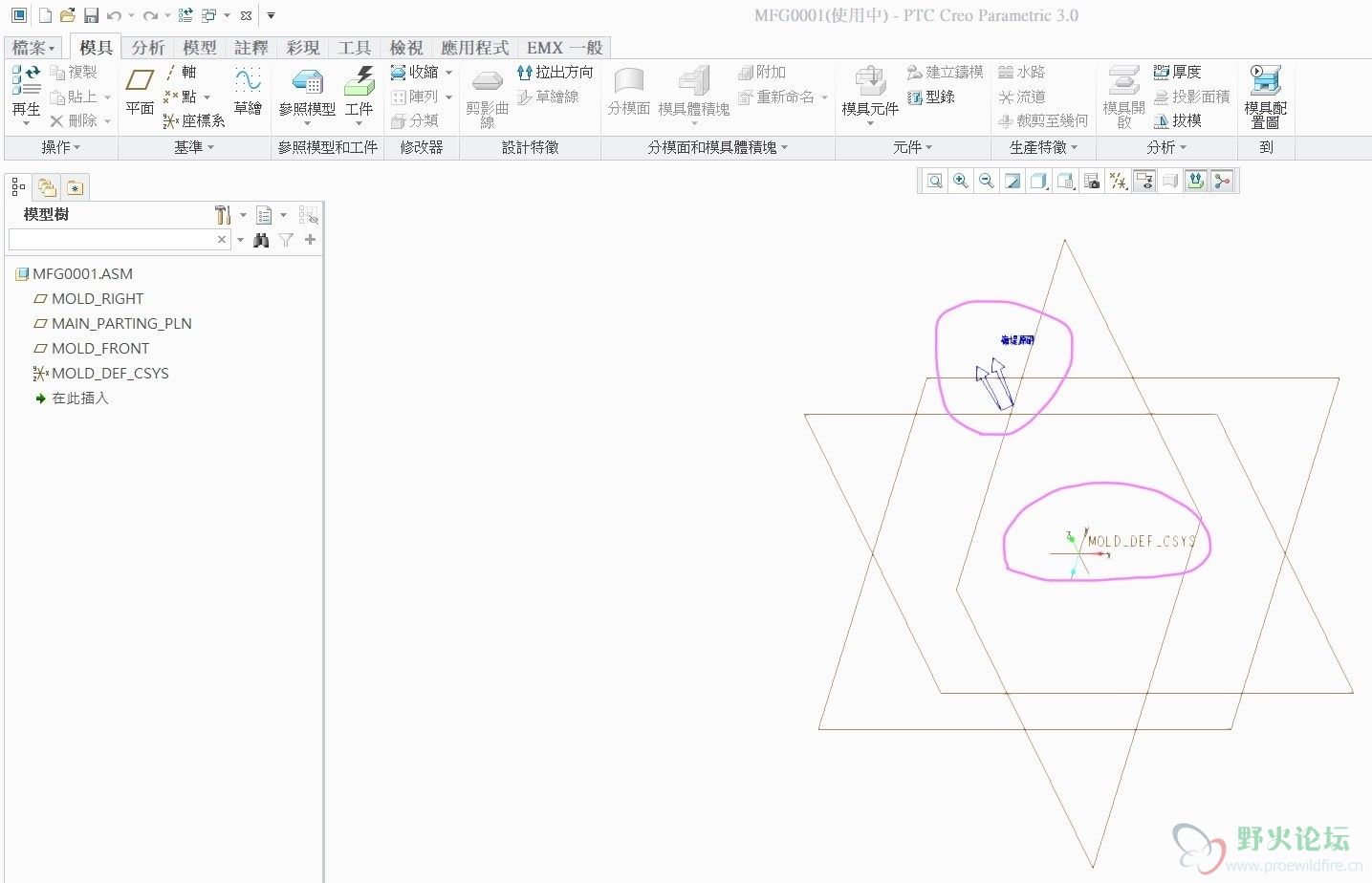The height and width of the screenshot is (883, 1372).
Task: Click the 草繪 sketch tool
Action: pos(248,92)
